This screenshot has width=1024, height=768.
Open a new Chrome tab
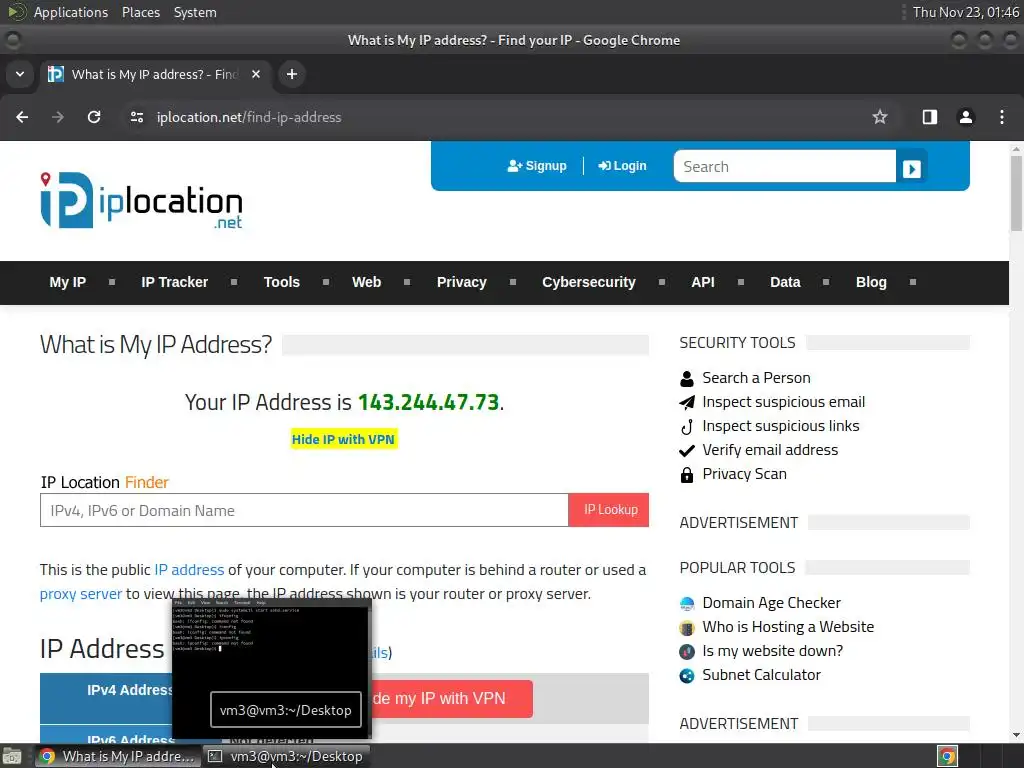(292, 74)
